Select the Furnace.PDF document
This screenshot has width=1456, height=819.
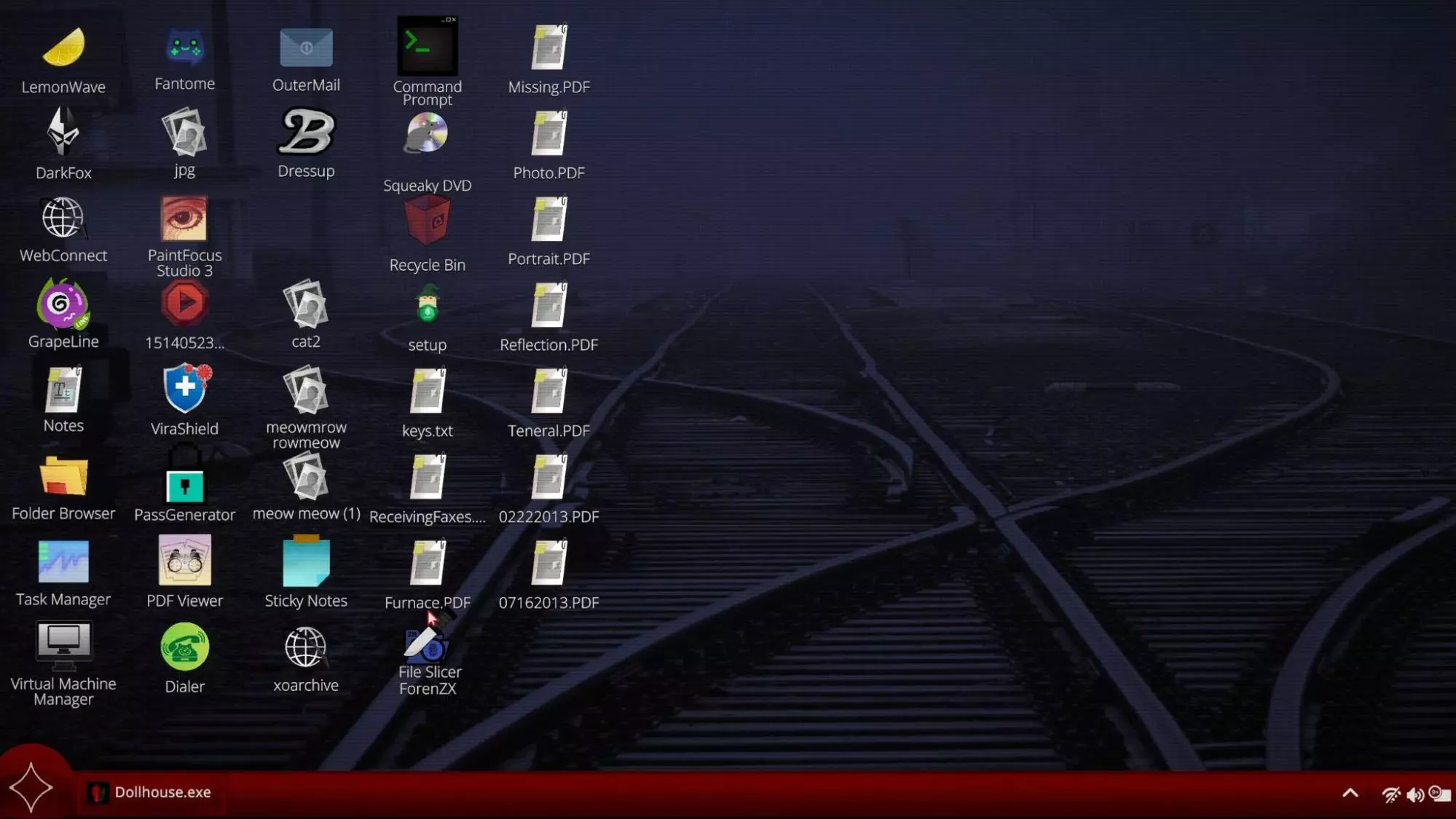(x=427, y=563)
